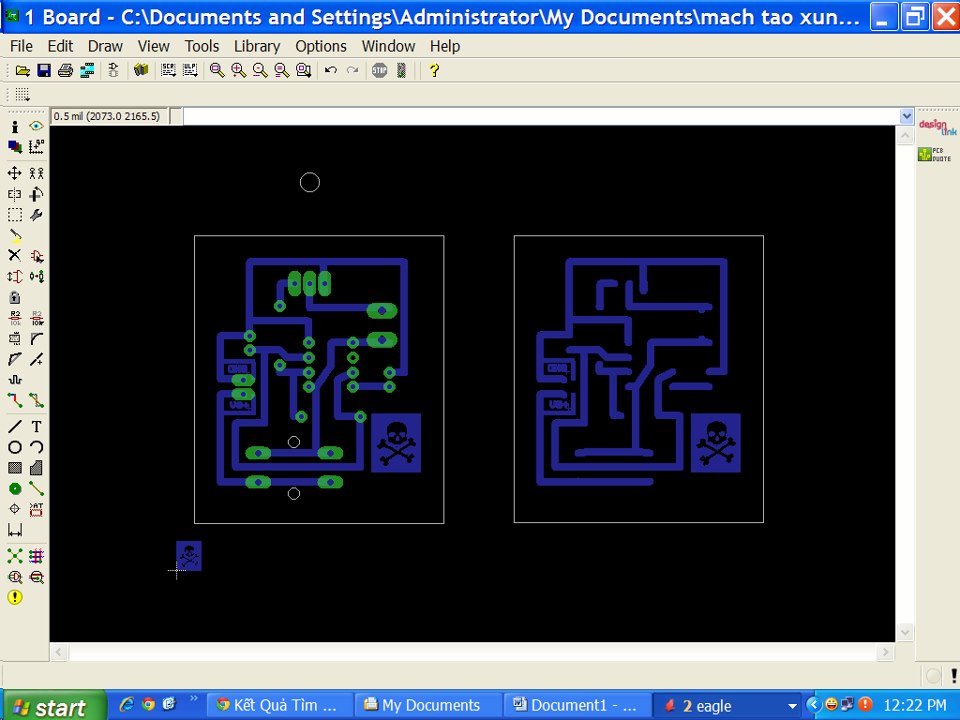The width and height of the screenshot is (960, 720).
Task: Select the Group (dashed rectangle) tool
Action: click(15, 215)
